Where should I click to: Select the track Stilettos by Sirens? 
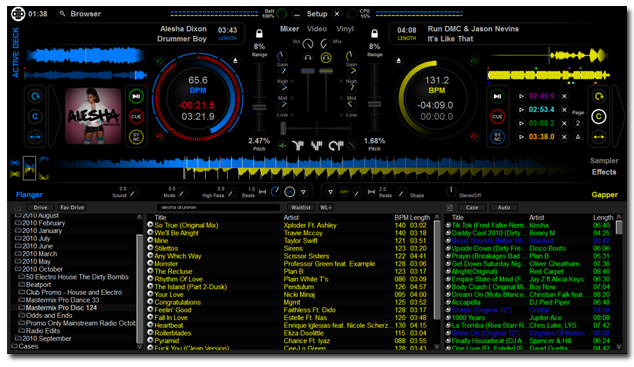pyautogui.click(x=290, y=248)
